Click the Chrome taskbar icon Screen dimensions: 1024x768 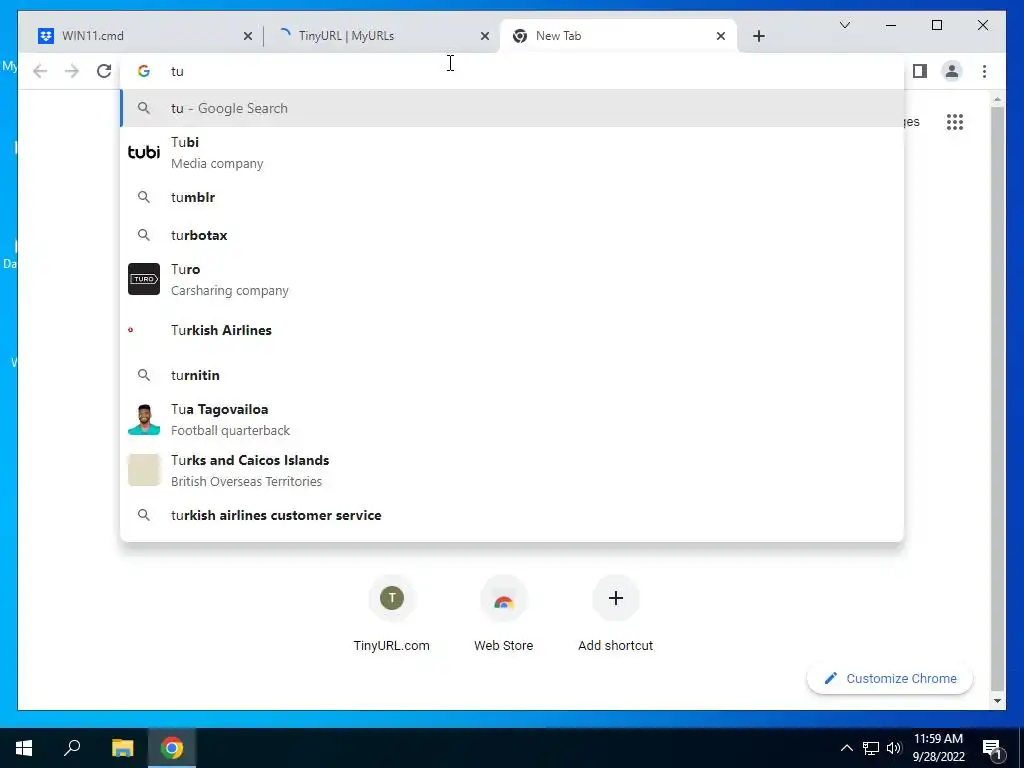(172, 748)
